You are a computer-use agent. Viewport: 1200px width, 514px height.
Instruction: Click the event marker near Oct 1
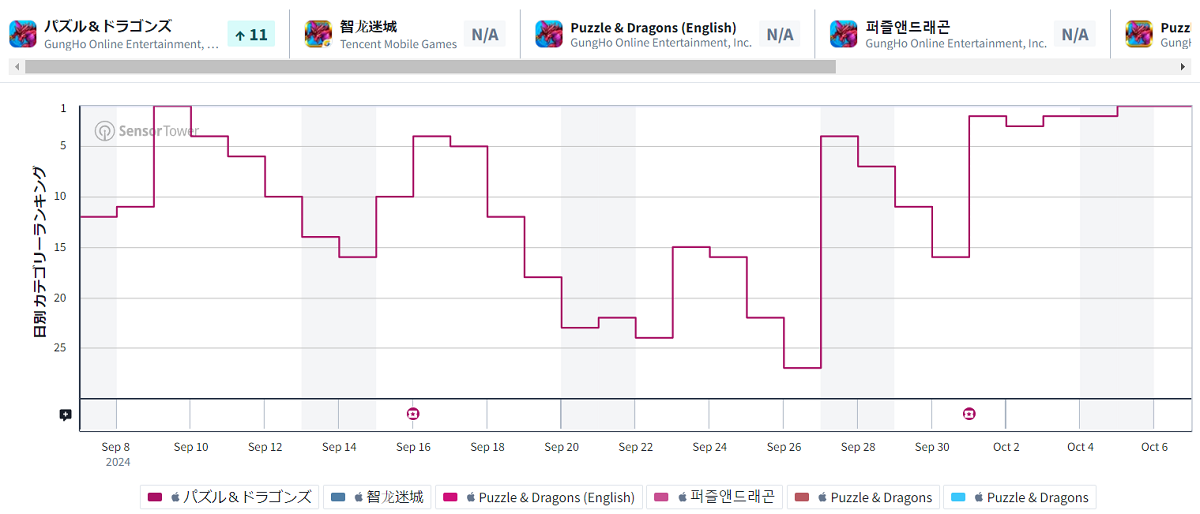pos(969,413)
